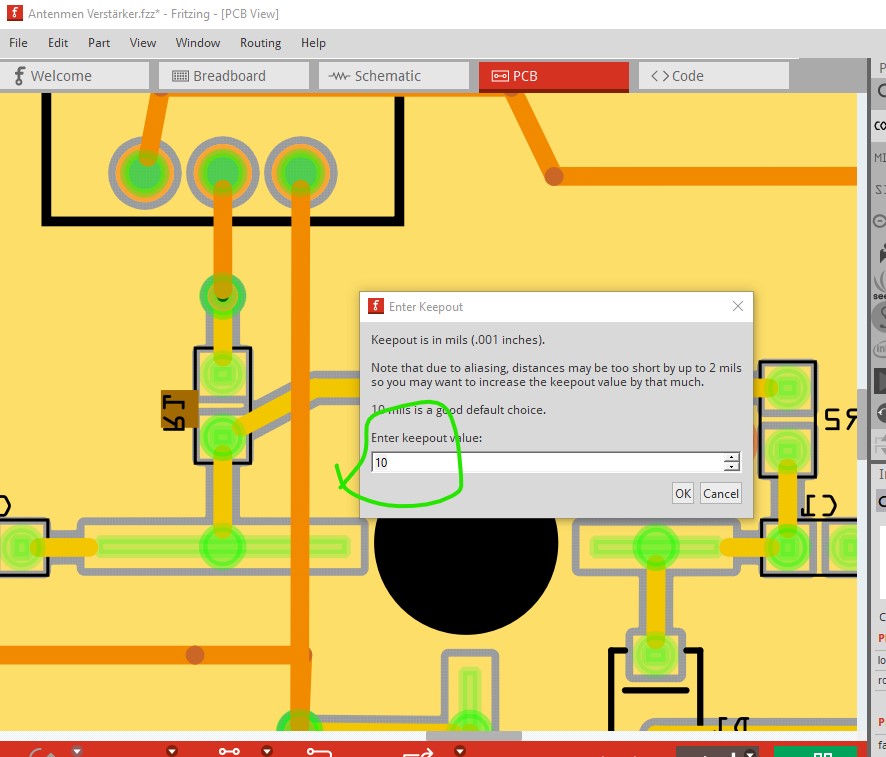Viewport: 886px width, 757px height.
Task: Decrease keepout value with down arrow
Action: (x=732, y=467)
